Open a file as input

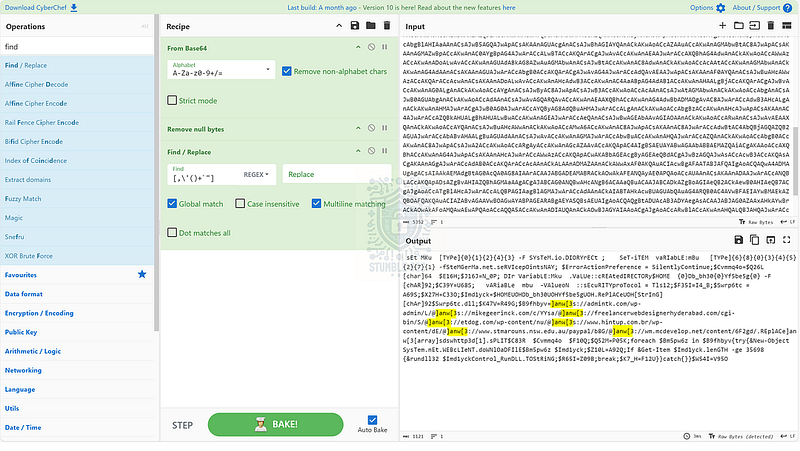pos(754,26)
